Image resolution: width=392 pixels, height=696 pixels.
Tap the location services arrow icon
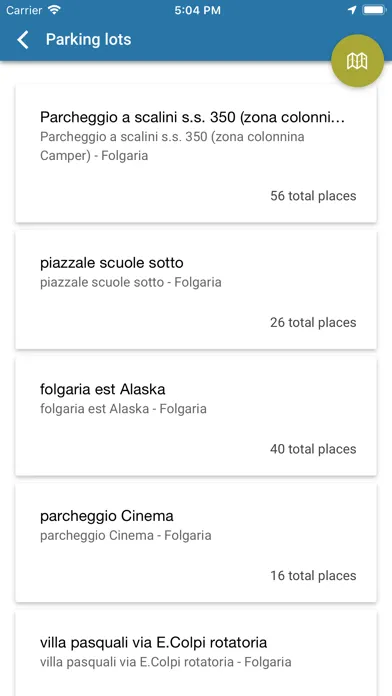(352, 10)
